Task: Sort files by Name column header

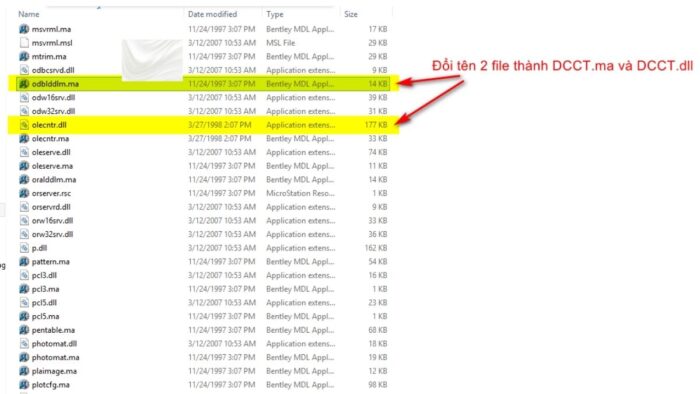Action: coord(29,14)
